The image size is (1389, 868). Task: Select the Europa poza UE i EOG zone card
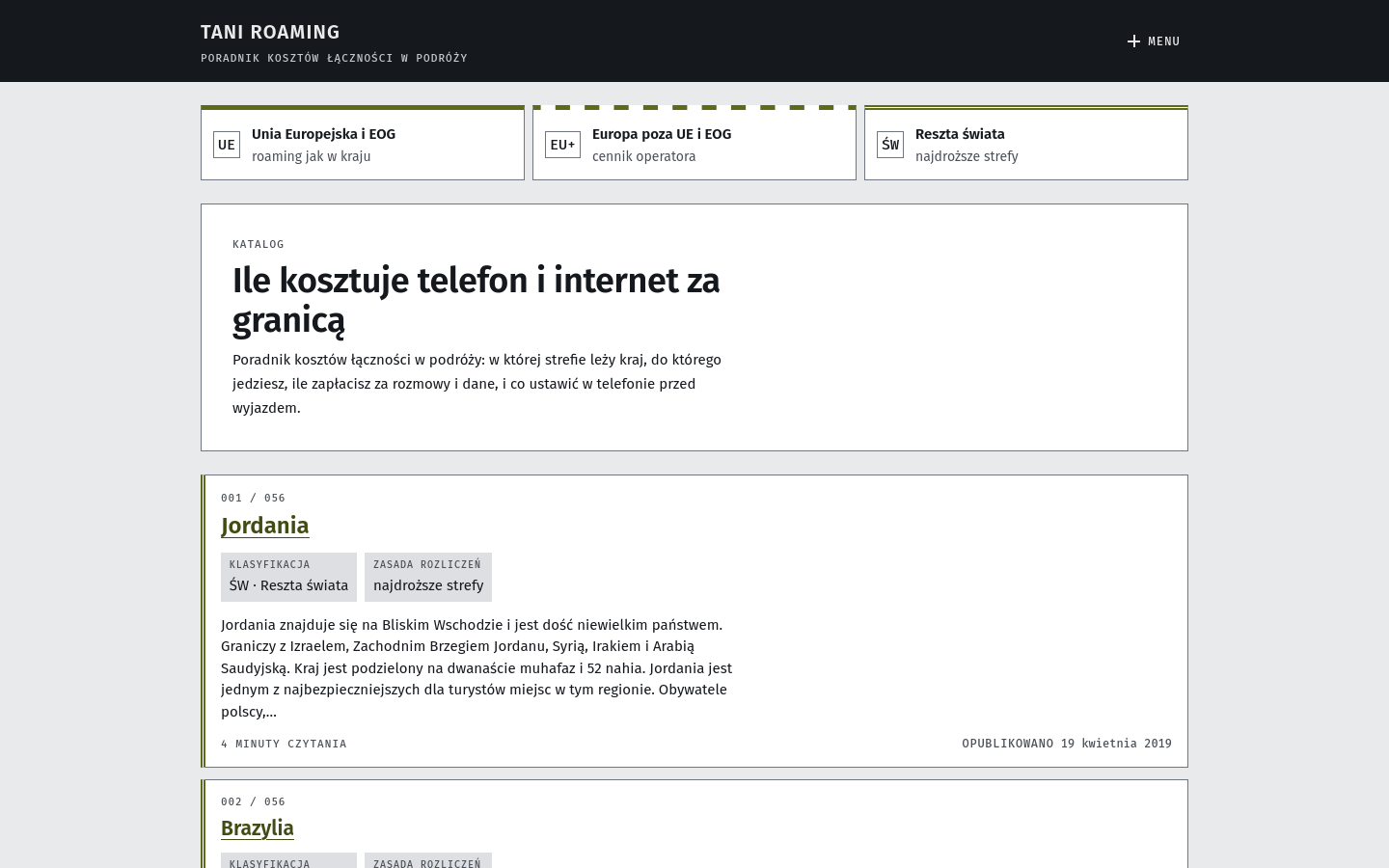click(x=694, y=143)
